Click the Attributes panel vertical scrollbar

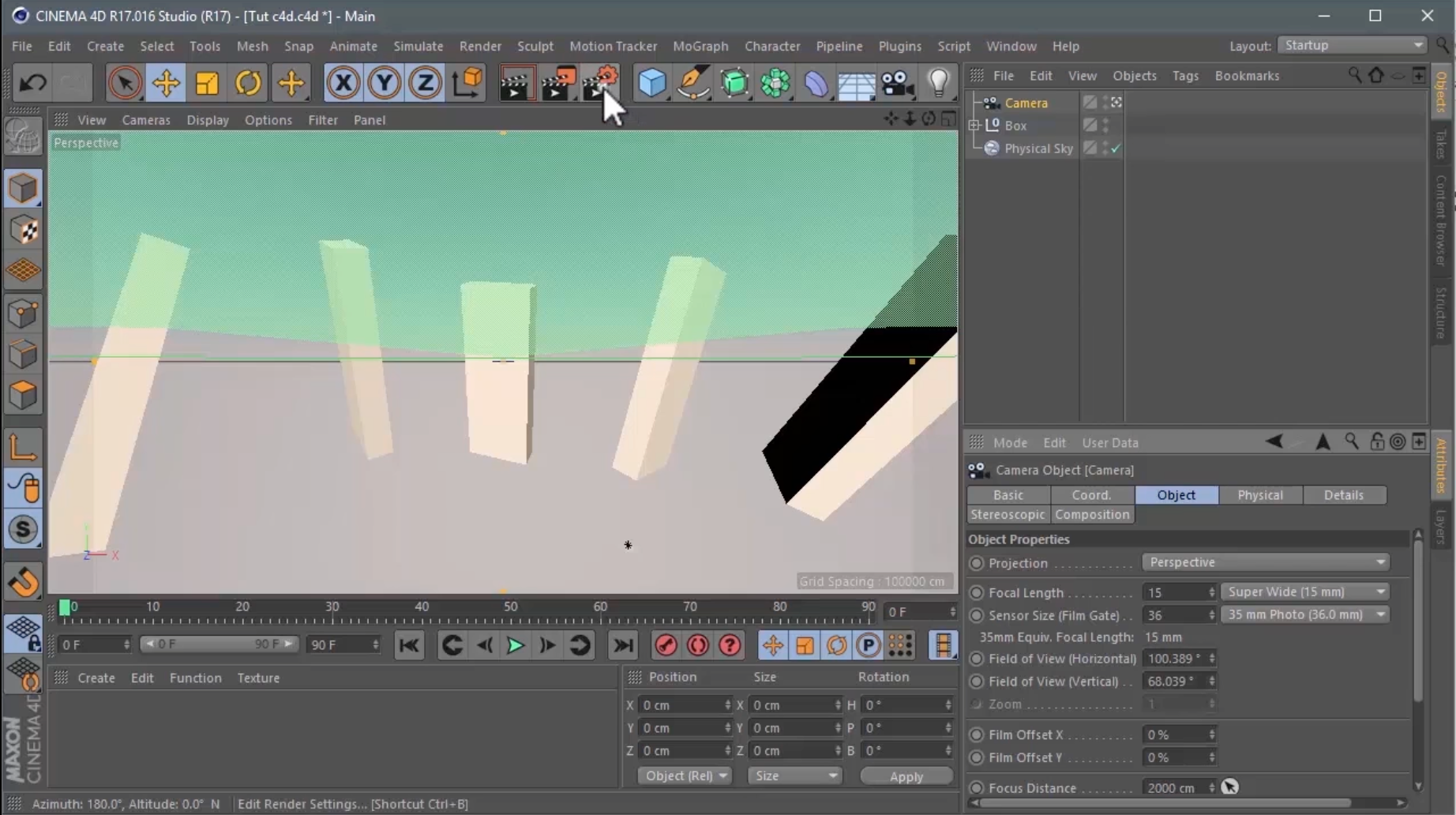[1418, 622]
